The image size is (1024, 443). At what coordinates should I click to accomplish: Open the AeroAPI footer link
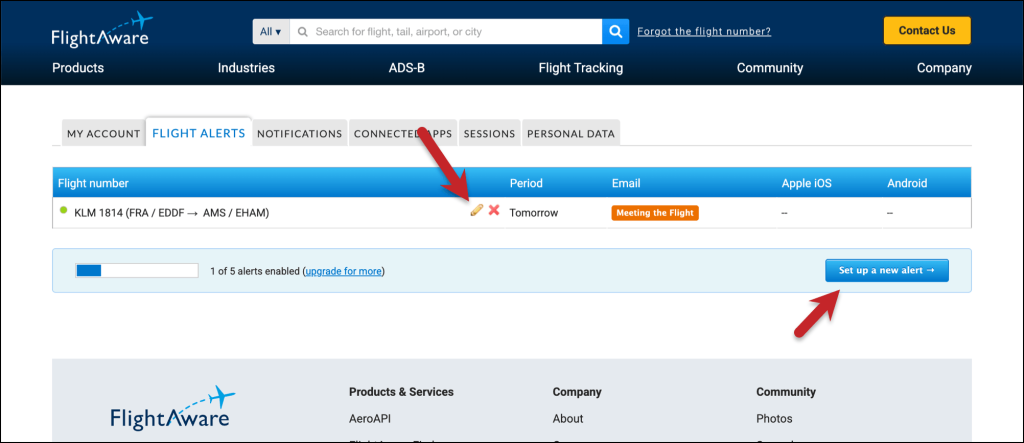[370, 419]
